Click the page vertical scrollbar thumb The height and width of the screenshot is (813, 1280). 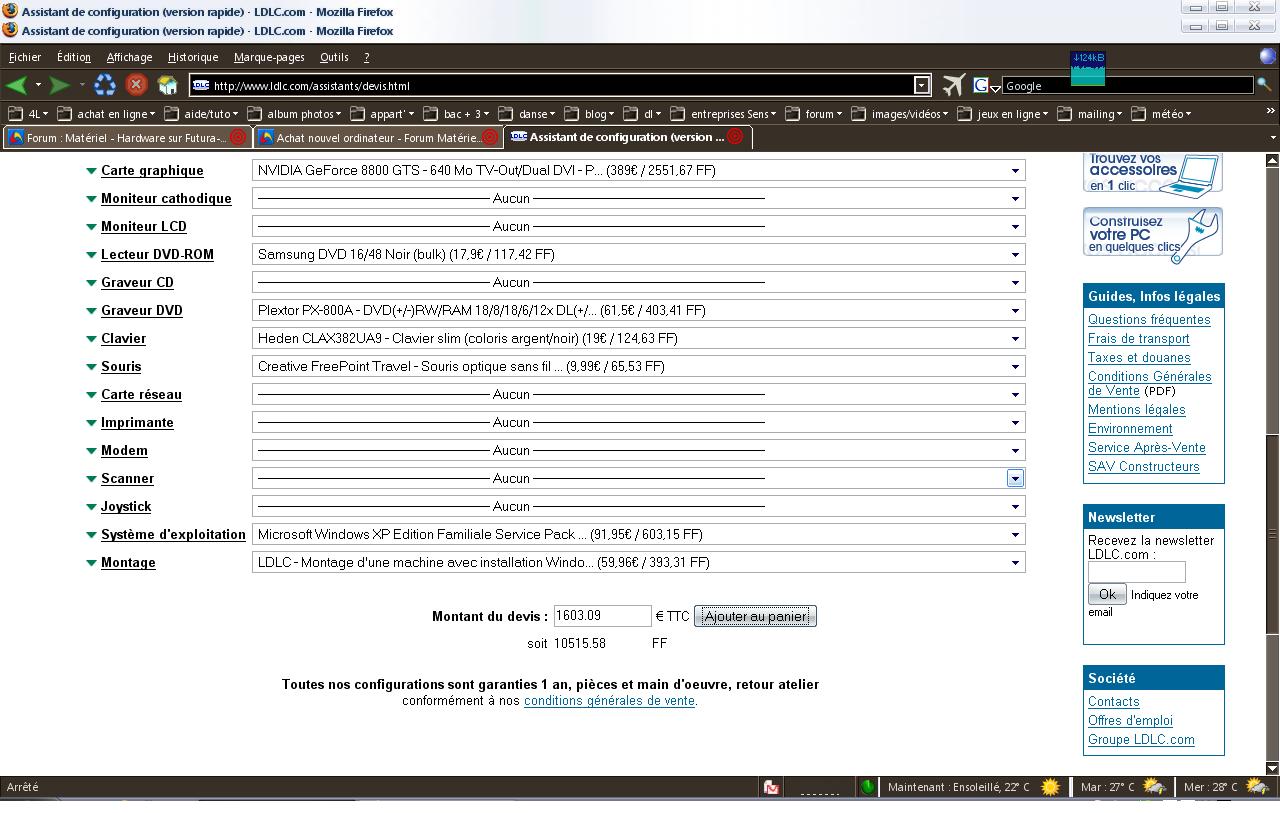(x=1272, y=534)
